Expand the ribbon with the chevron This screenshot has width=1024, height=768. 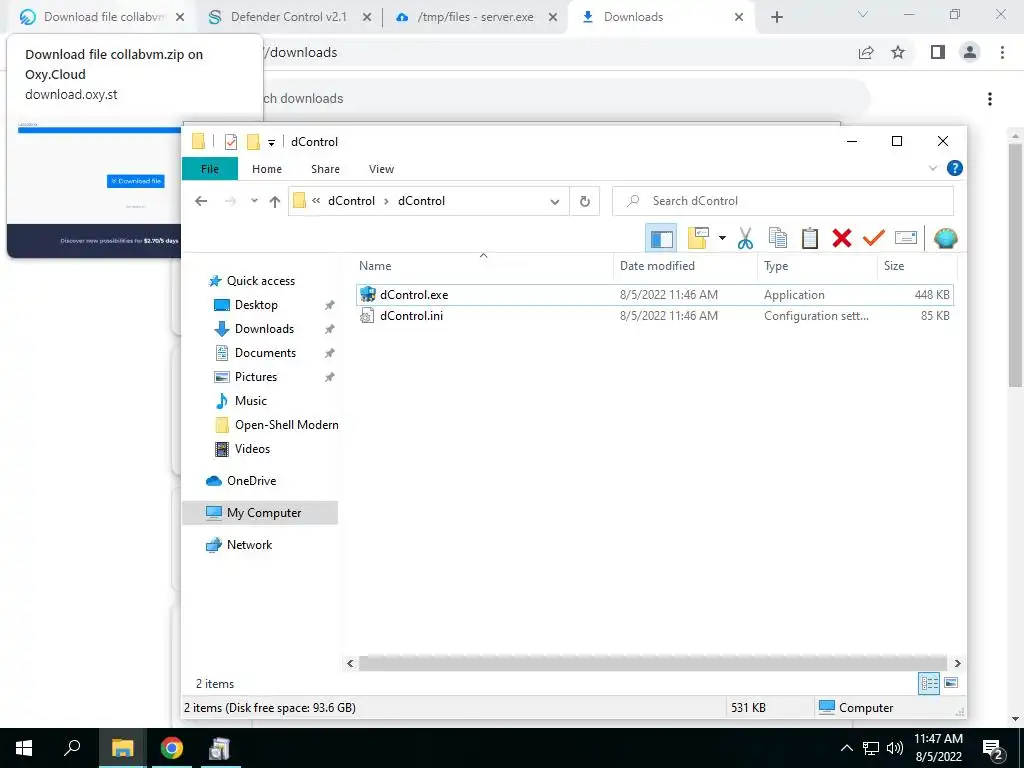pos(933,168)
